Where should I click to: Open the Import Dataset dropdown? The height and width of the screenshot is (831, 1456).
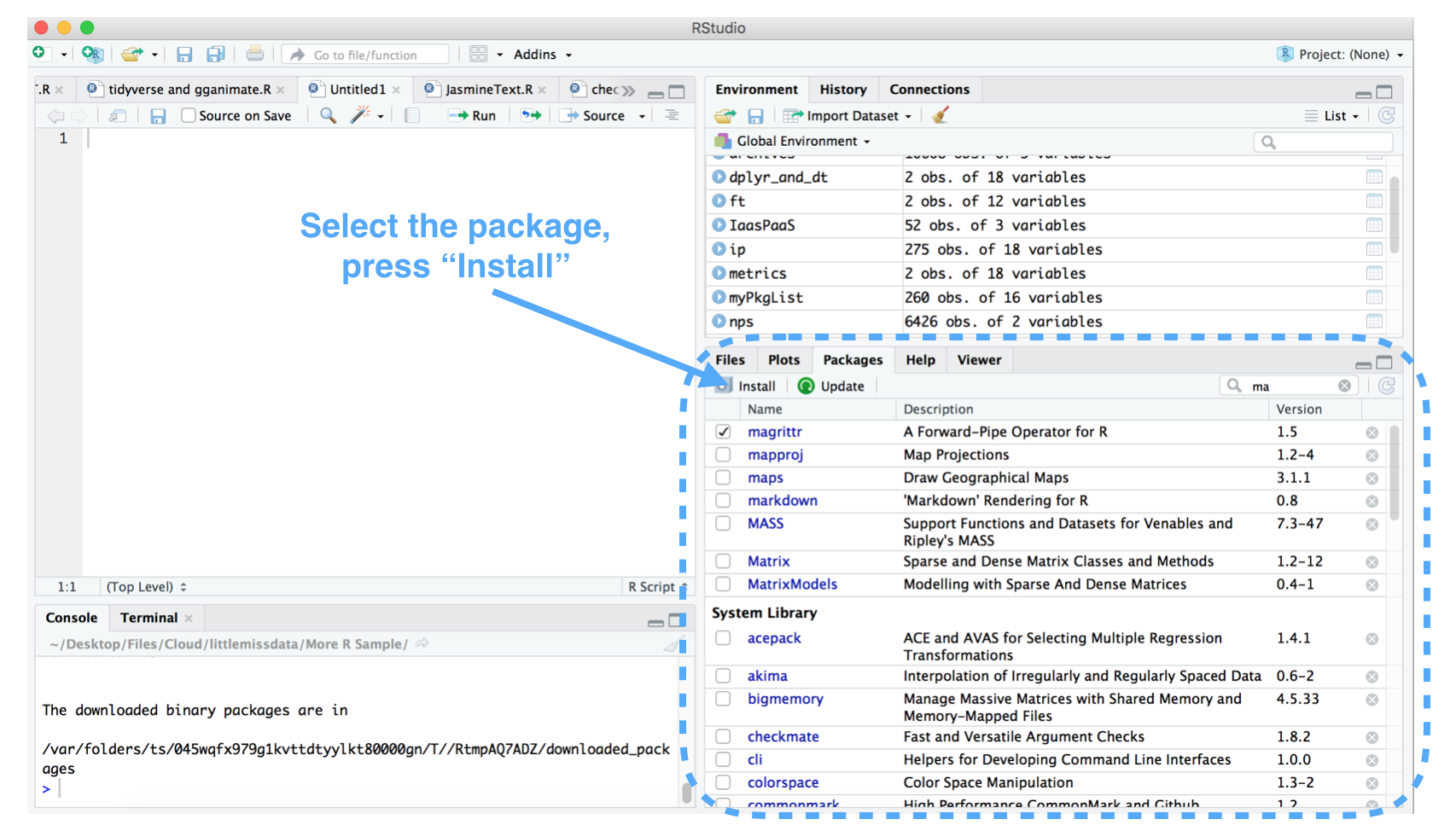tap(847, 115)
